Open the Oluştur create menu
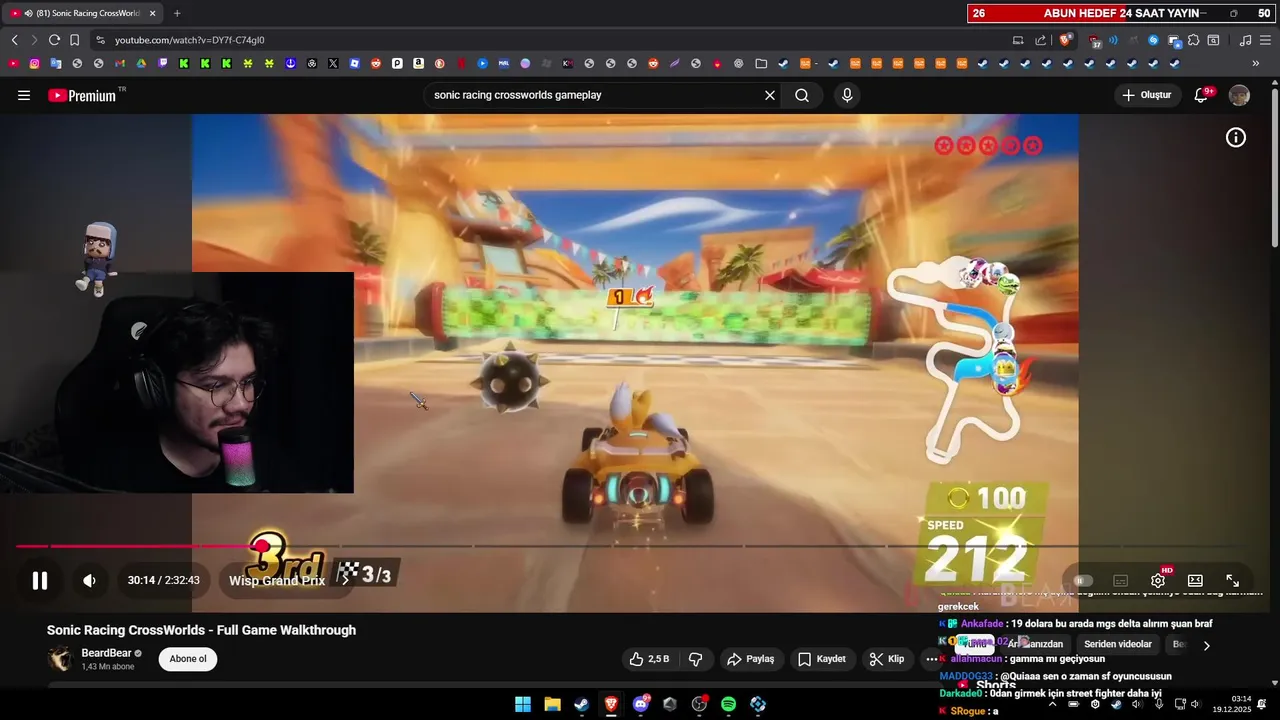The height and width of the screenshot is (720, 1280). pos(1146,95)
